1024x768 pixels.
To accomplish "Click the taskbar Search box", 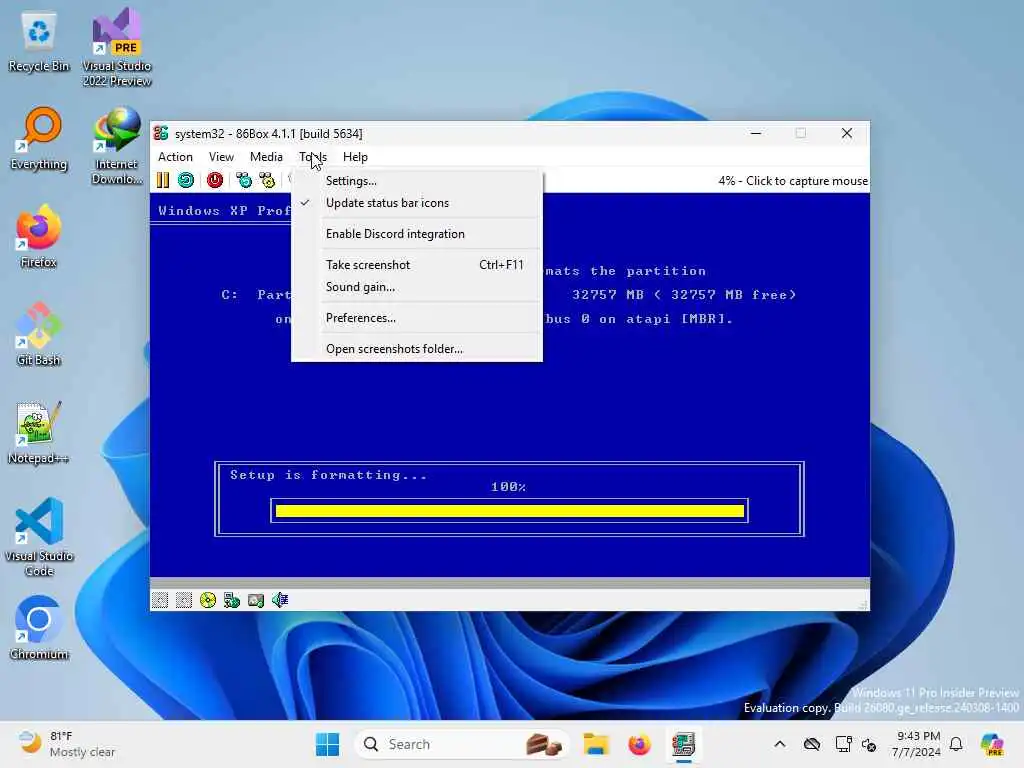I will tap(460, 744).
